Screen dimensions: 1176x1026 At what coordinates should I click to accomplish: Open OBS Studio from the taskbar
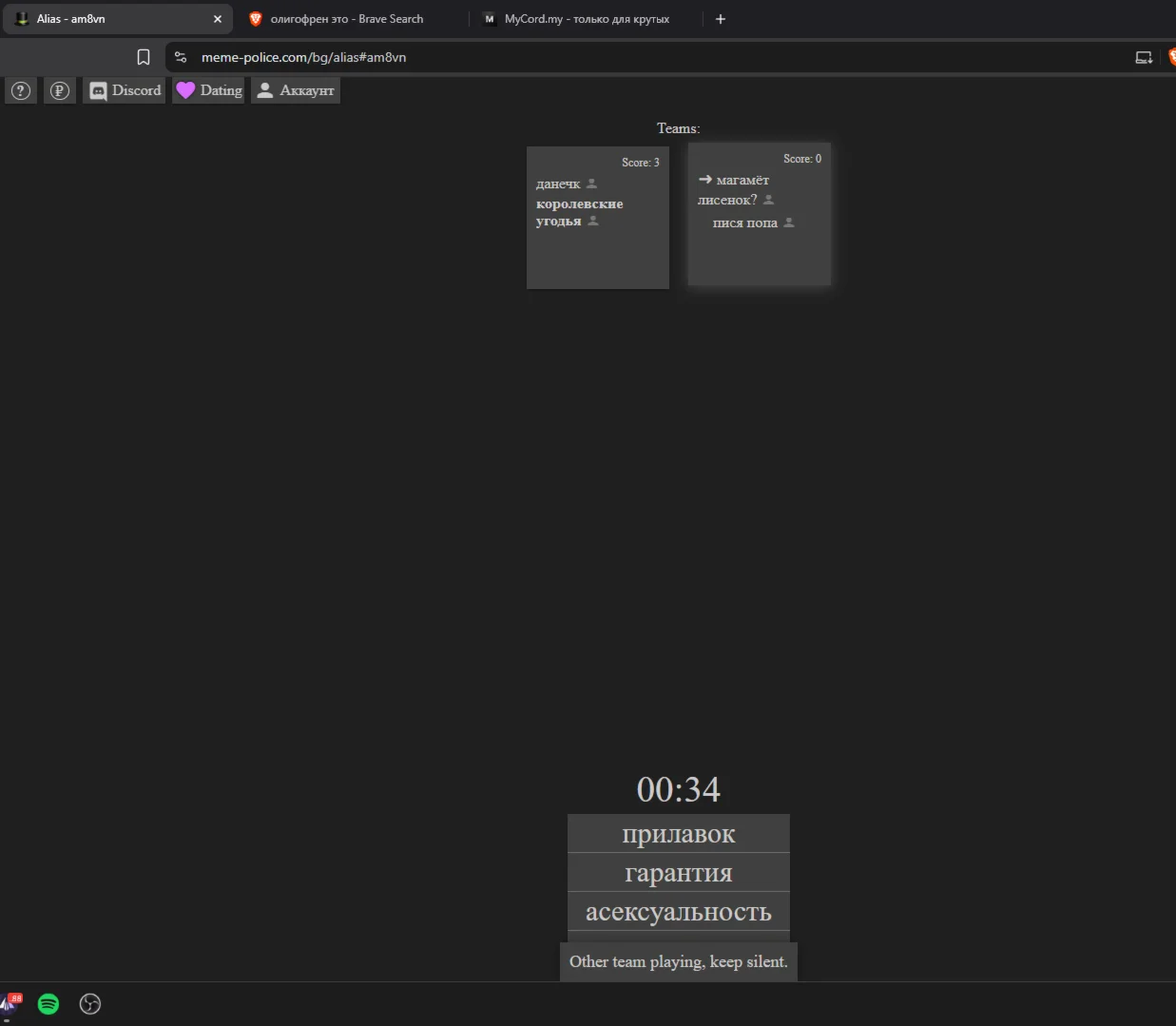pyautogui.click(x=90, y=1004)
